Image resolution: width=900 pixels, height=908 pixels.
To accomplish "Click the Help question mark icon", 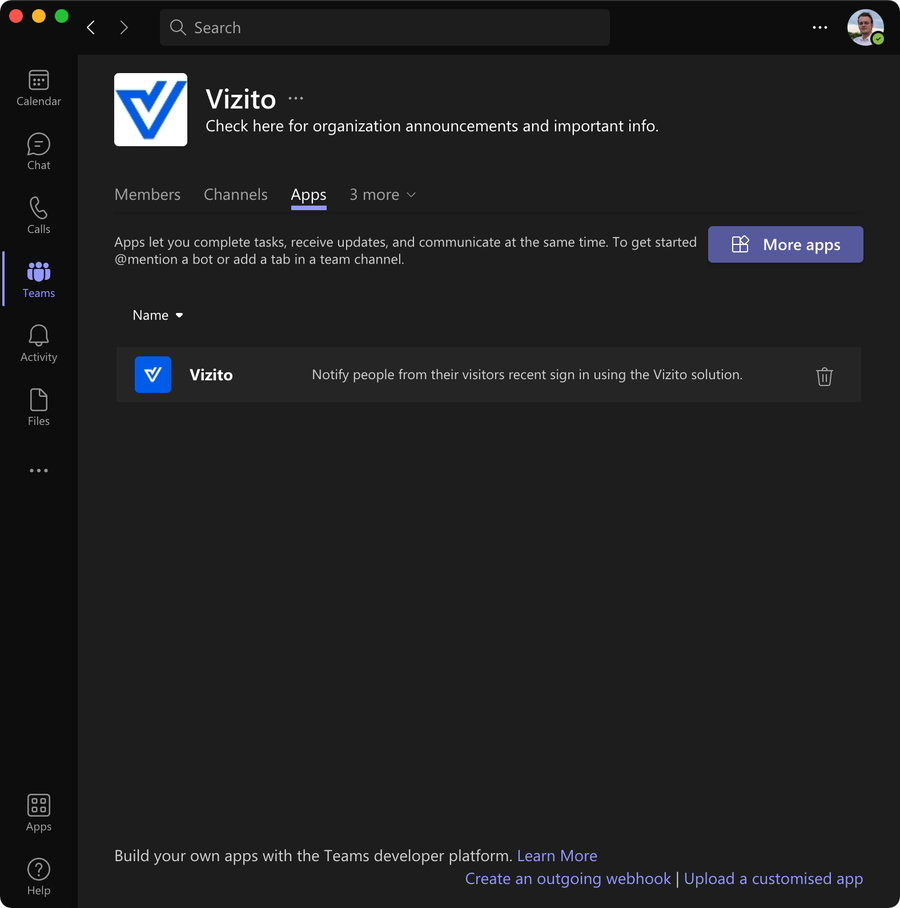I will (x=38, y=876).
